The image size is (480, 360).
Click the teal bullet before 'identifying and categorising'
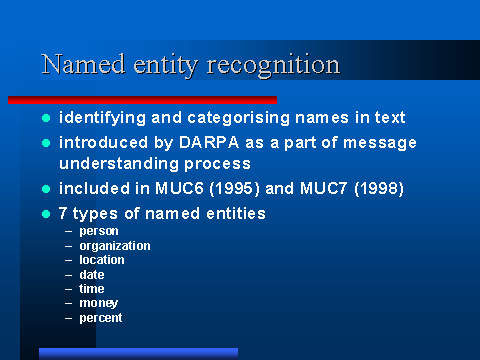pos(46,118)
